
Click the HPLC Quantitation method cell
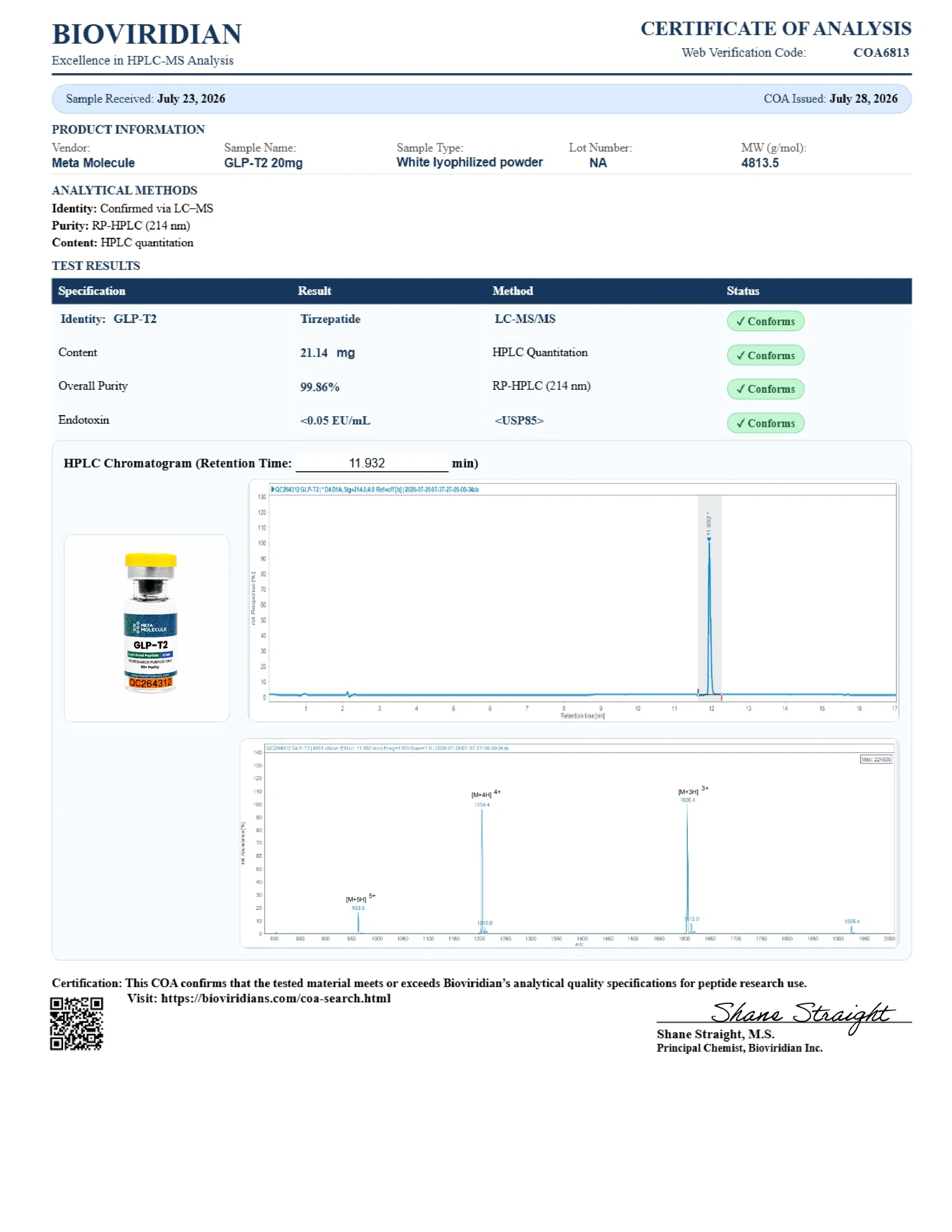tap(540, 353)
